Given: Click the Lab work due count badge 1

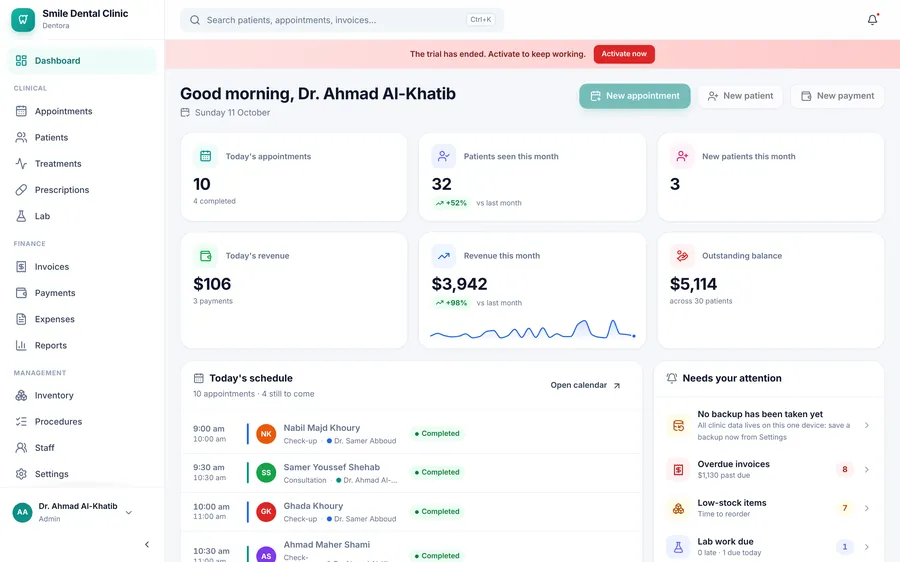Looking at the screenshot, I should point(844,547).
